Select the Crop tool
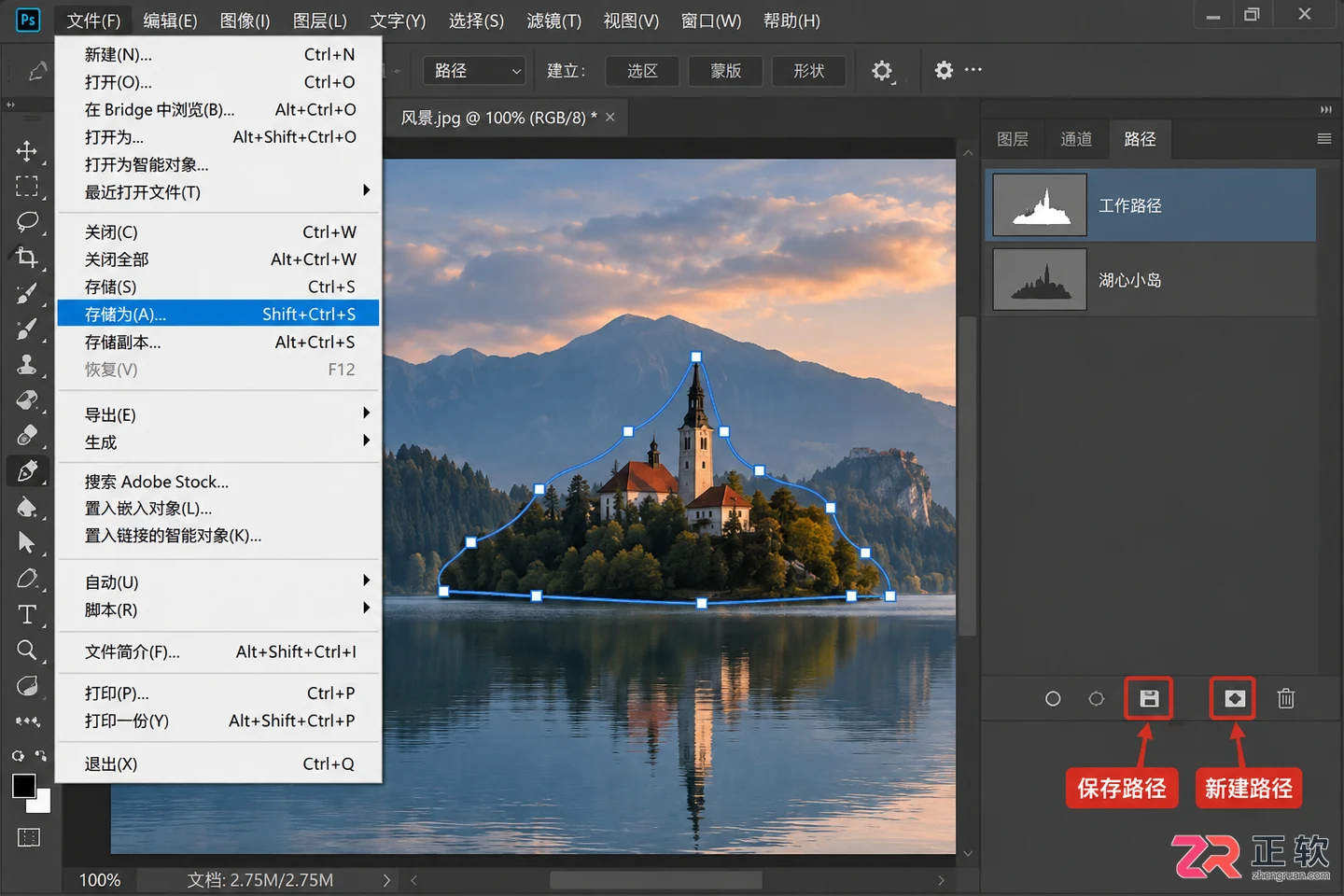The width and height of the screenshot is (1344, 896). tap(27, 258)
